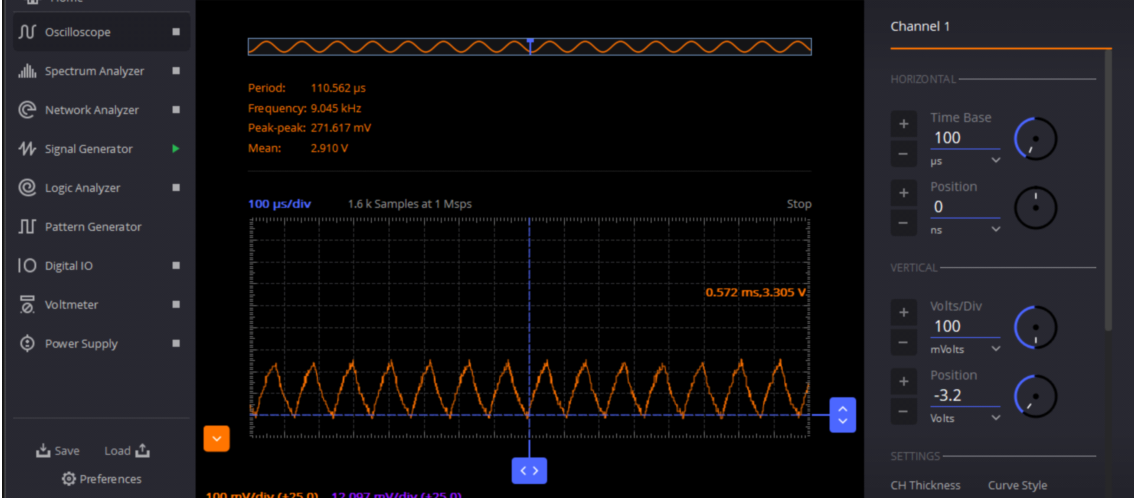Open the Power Supply instrument
This screenshot has width=1134, height=498.
pos(101,344)
